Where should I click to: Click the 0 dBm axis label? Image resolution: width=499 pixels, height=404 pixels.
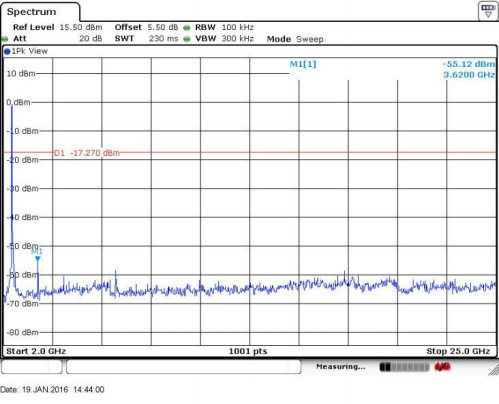(18, 102)
